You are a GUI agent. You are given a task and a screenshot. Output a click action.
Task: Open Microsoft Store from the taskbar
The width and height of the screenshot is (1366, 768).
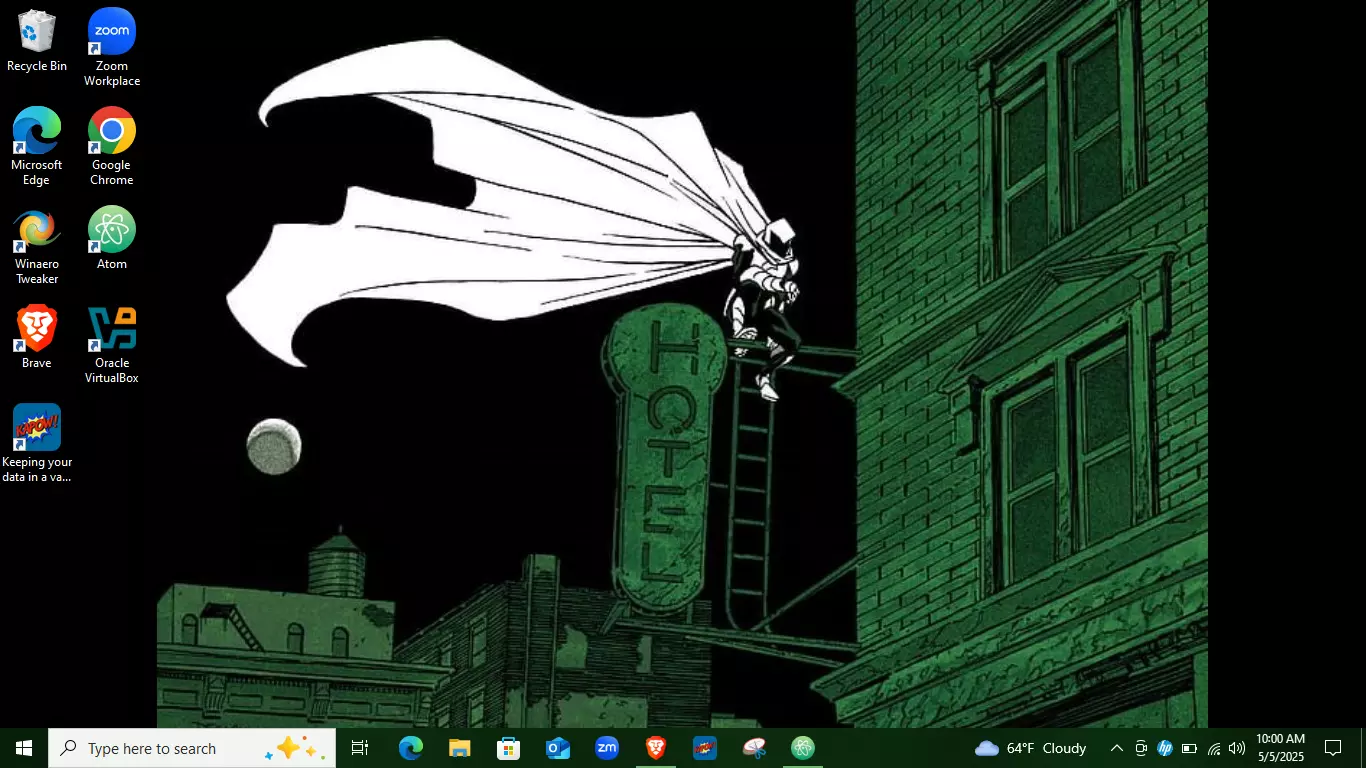click(508, 748)
